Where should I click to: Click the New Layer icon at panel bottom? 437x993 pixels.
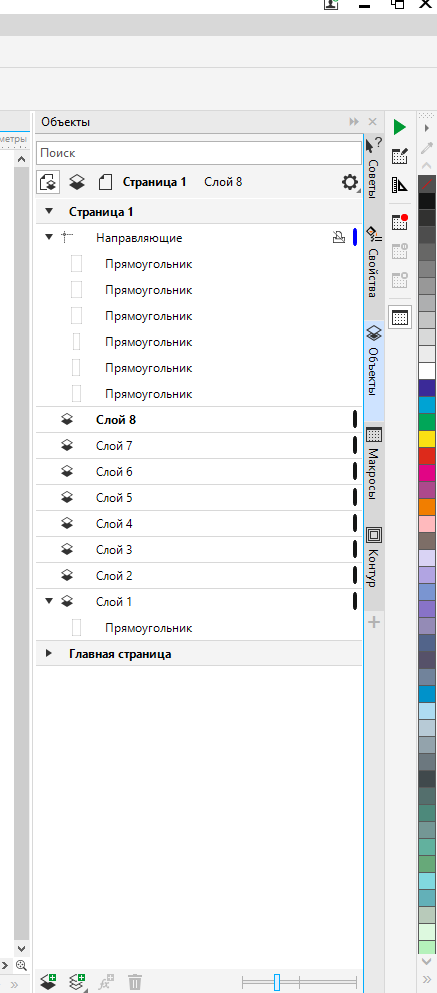pos(48,982)
